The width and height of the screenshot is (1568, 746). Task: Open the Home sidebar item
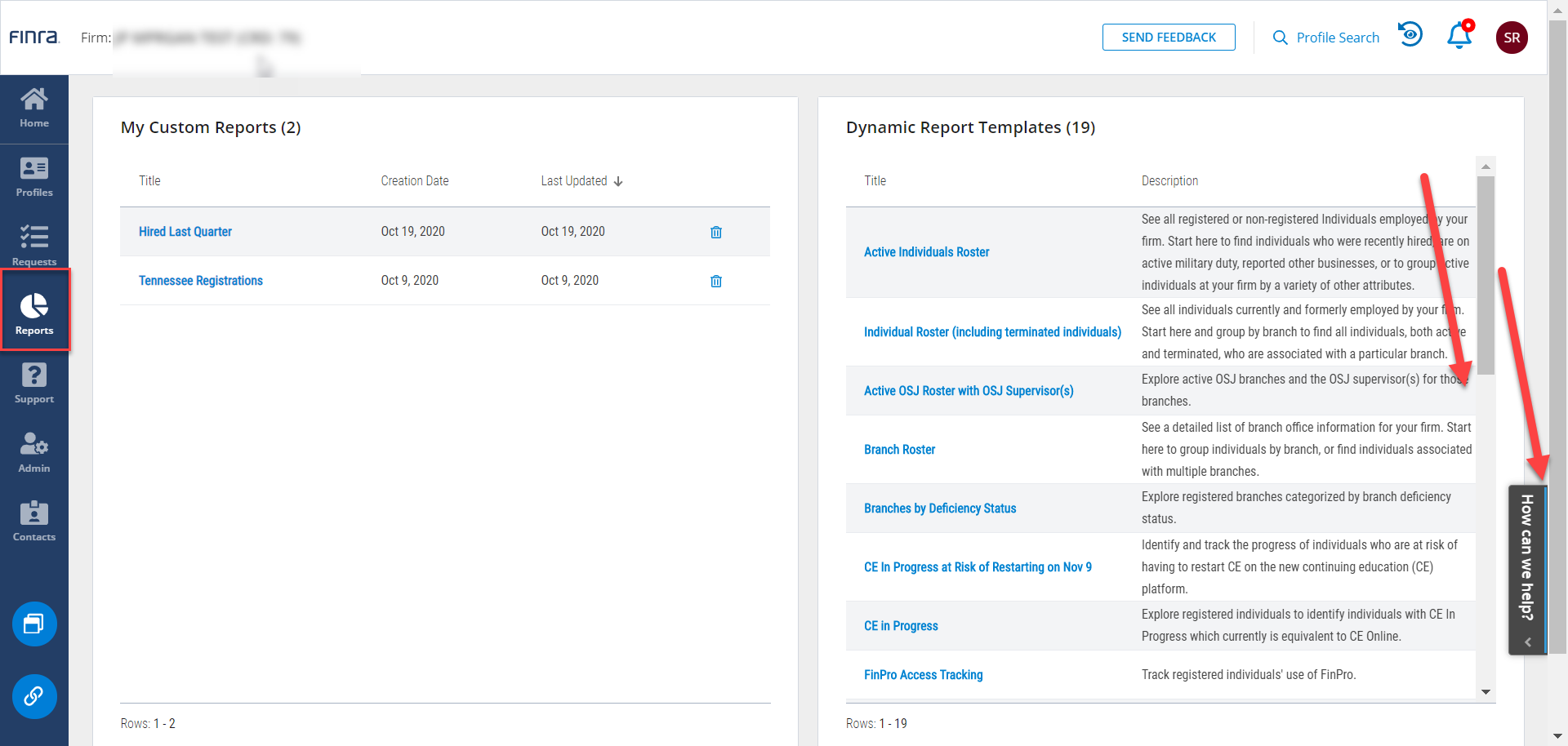pos(34,109)
